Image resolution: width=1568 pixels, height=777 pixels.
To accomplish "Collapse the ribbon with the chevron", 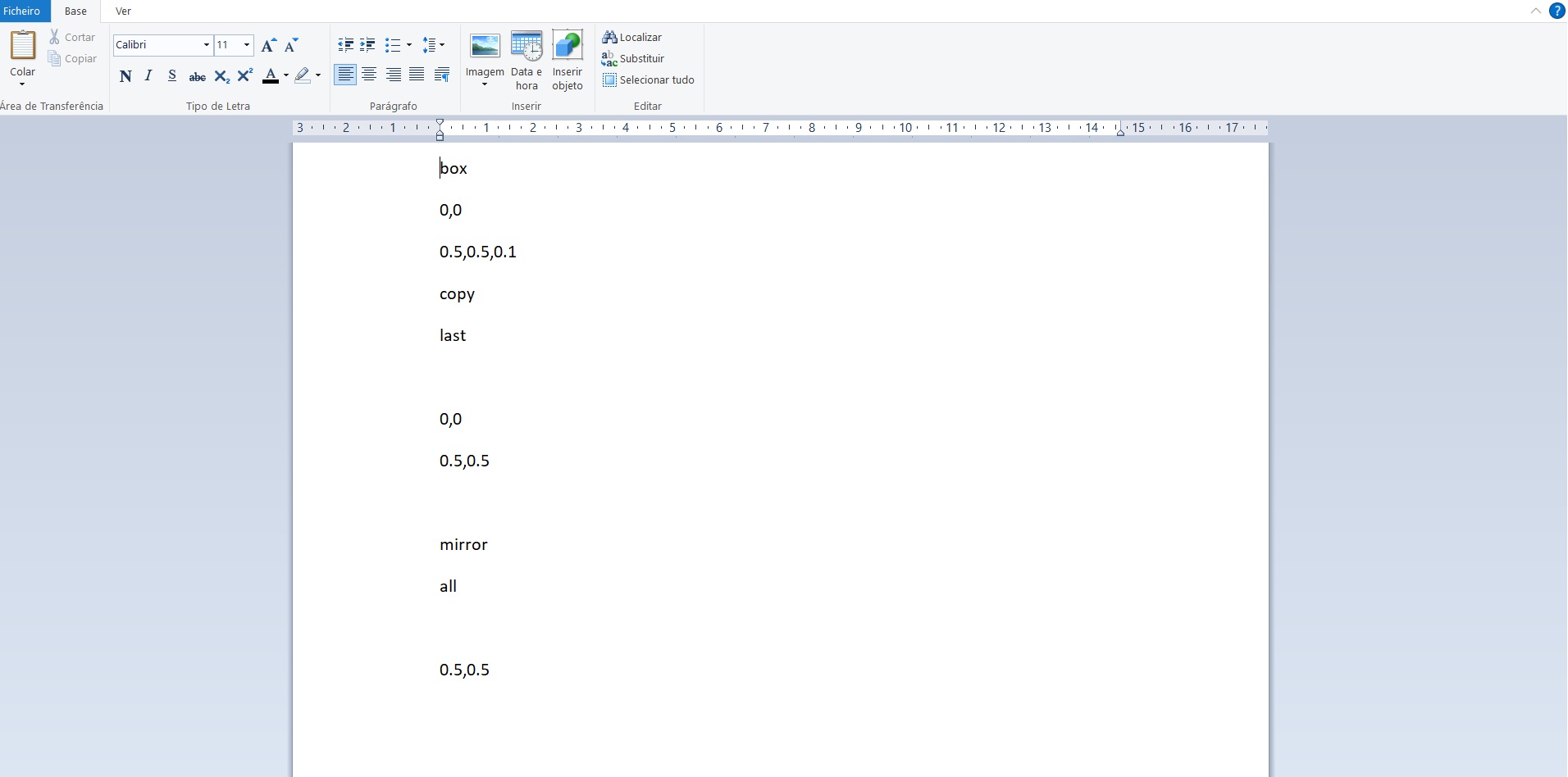I will coord(1536,11).
